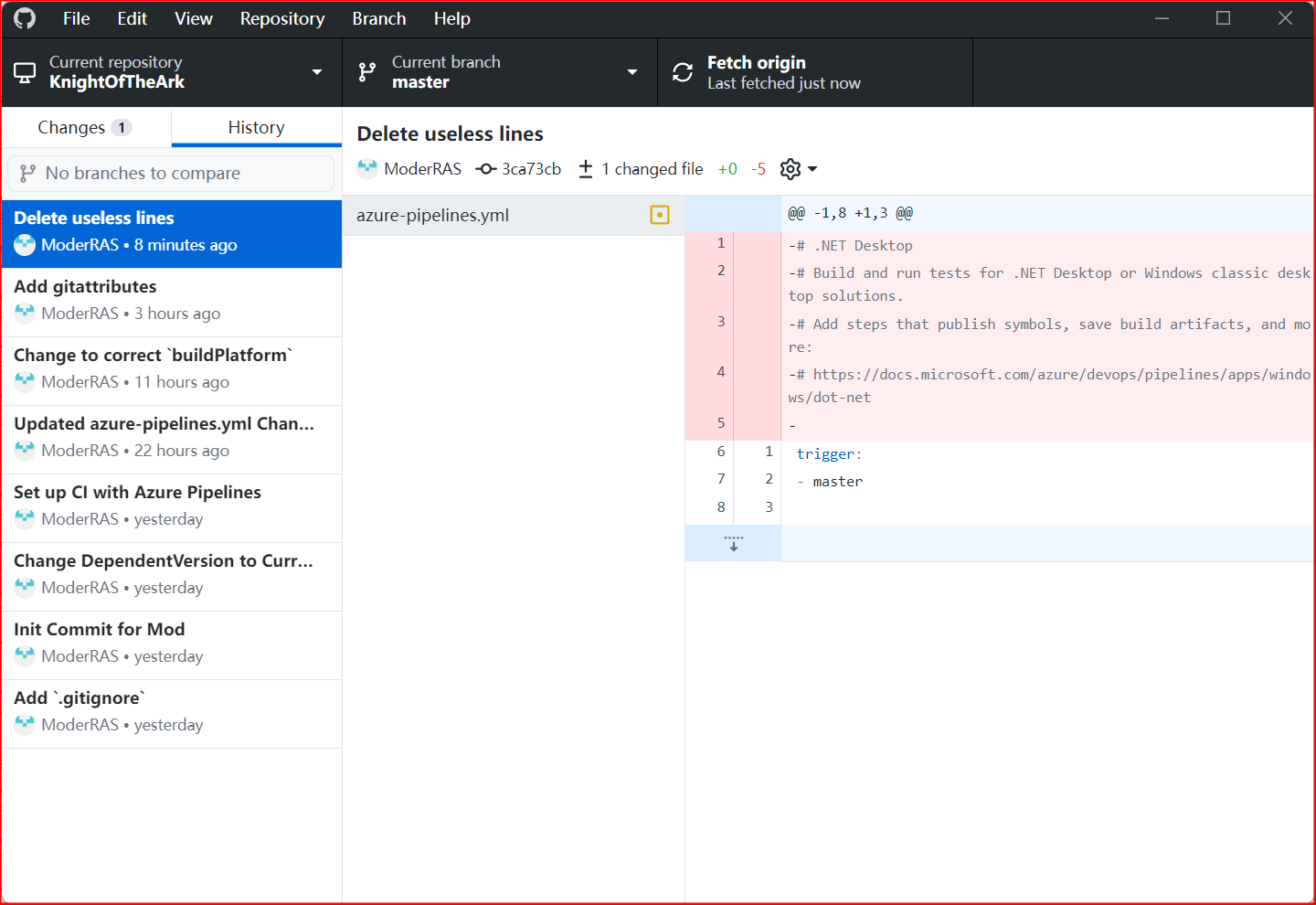Click the commit hash 3ca73cb icon

click(x=486, y=169)
